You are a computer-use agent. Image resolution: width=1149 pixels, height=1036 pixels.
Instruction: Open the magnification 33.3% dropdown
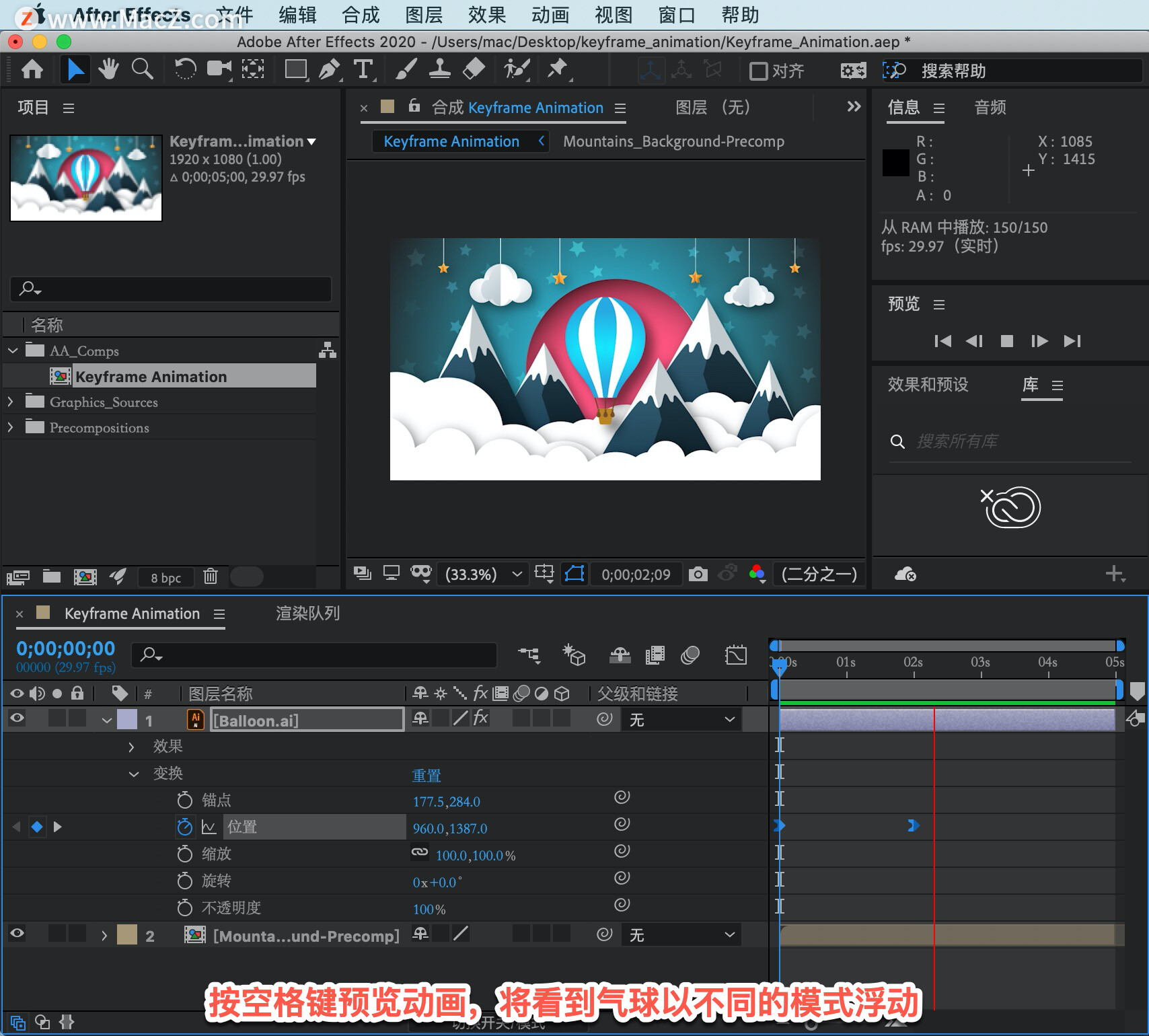(x=483, y=574)
